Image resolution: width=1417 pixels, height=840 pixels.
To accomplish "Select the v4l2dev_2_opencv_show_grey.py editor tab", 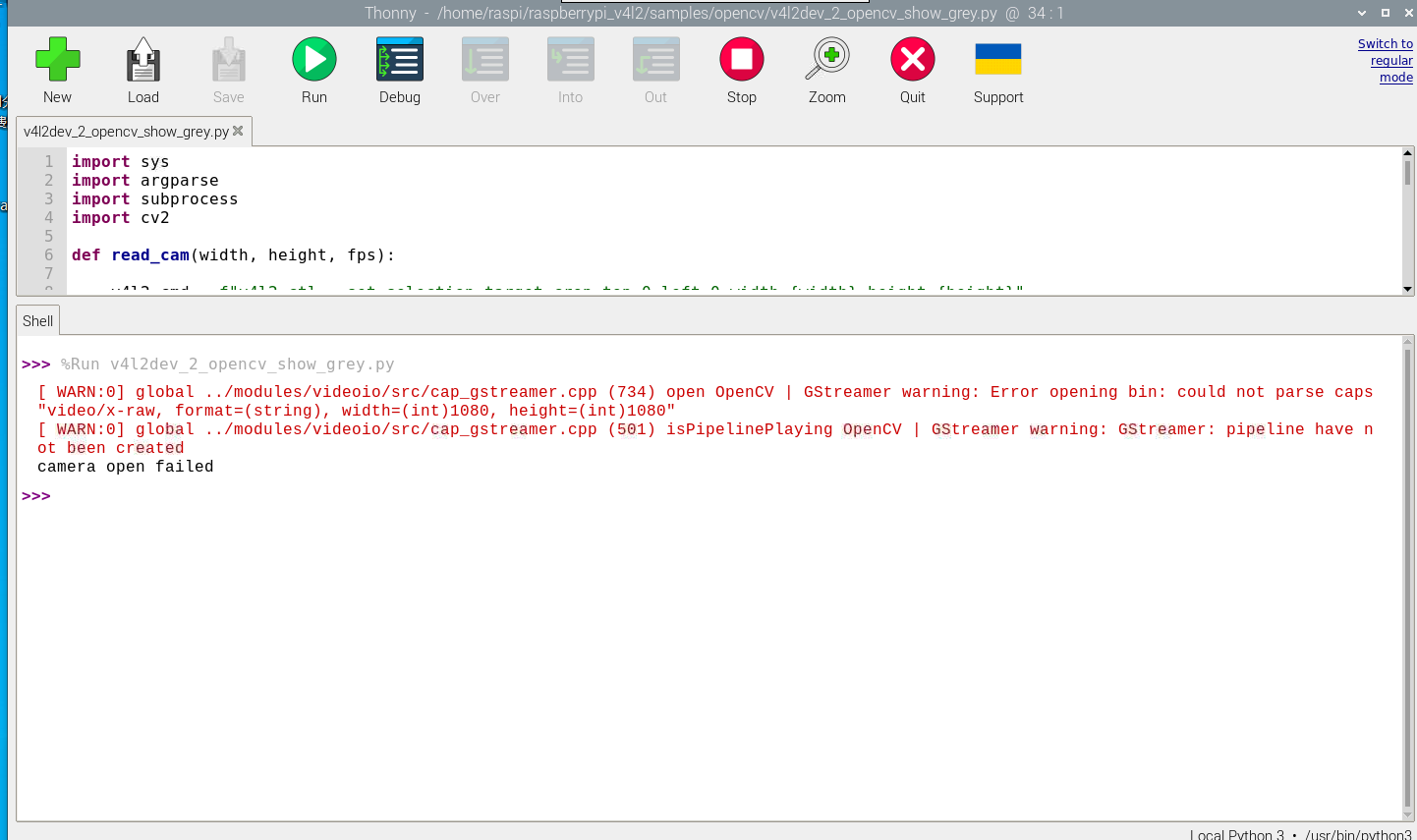I will point(126,132).
